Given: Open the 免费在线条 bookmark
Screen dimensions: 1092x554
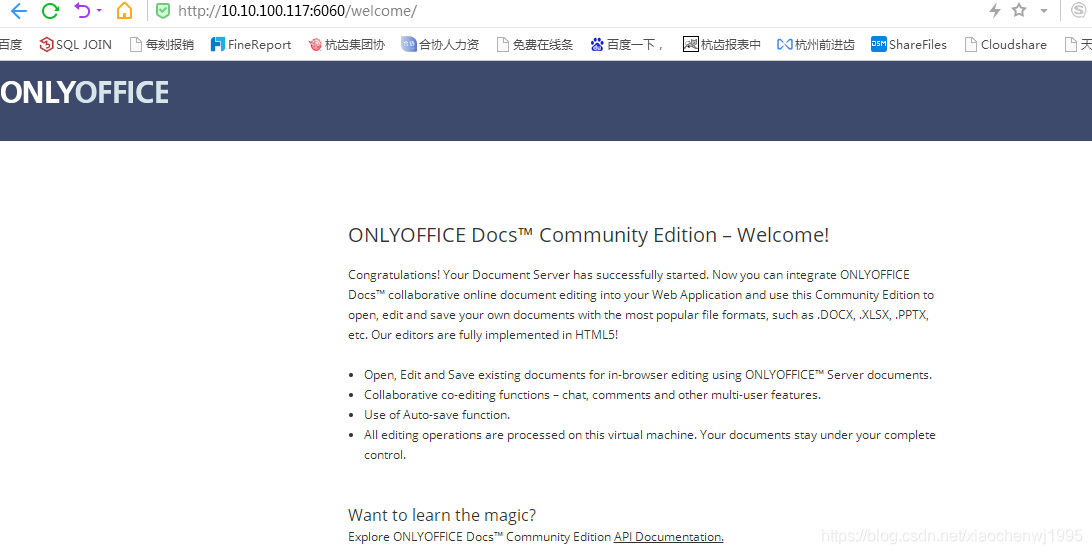Looking at the screenshot, I should tap(535, 45).
